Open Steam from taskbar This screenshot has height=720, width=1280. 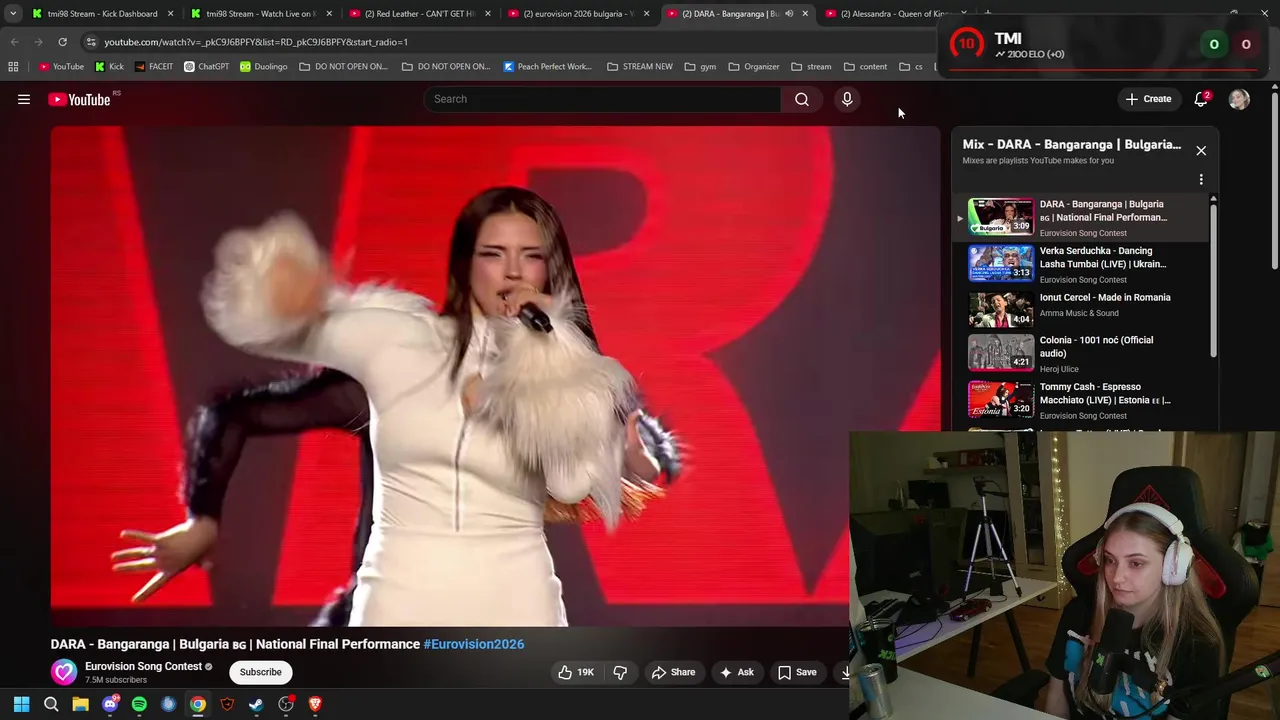[256, 704]
